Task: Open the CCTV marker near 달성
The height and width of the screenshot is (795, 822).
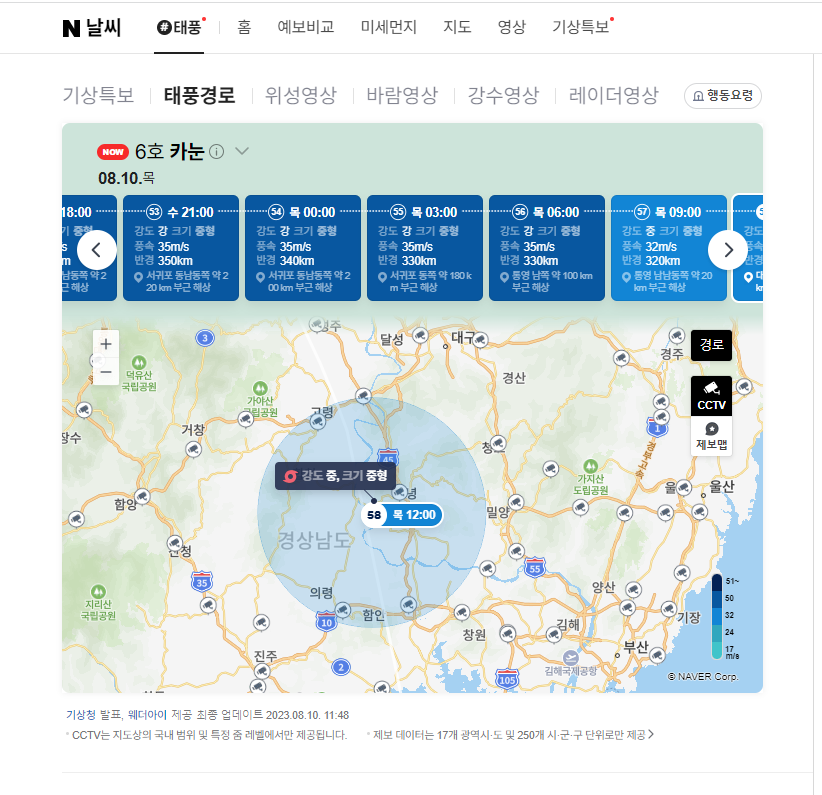Action: pos(420,335)
